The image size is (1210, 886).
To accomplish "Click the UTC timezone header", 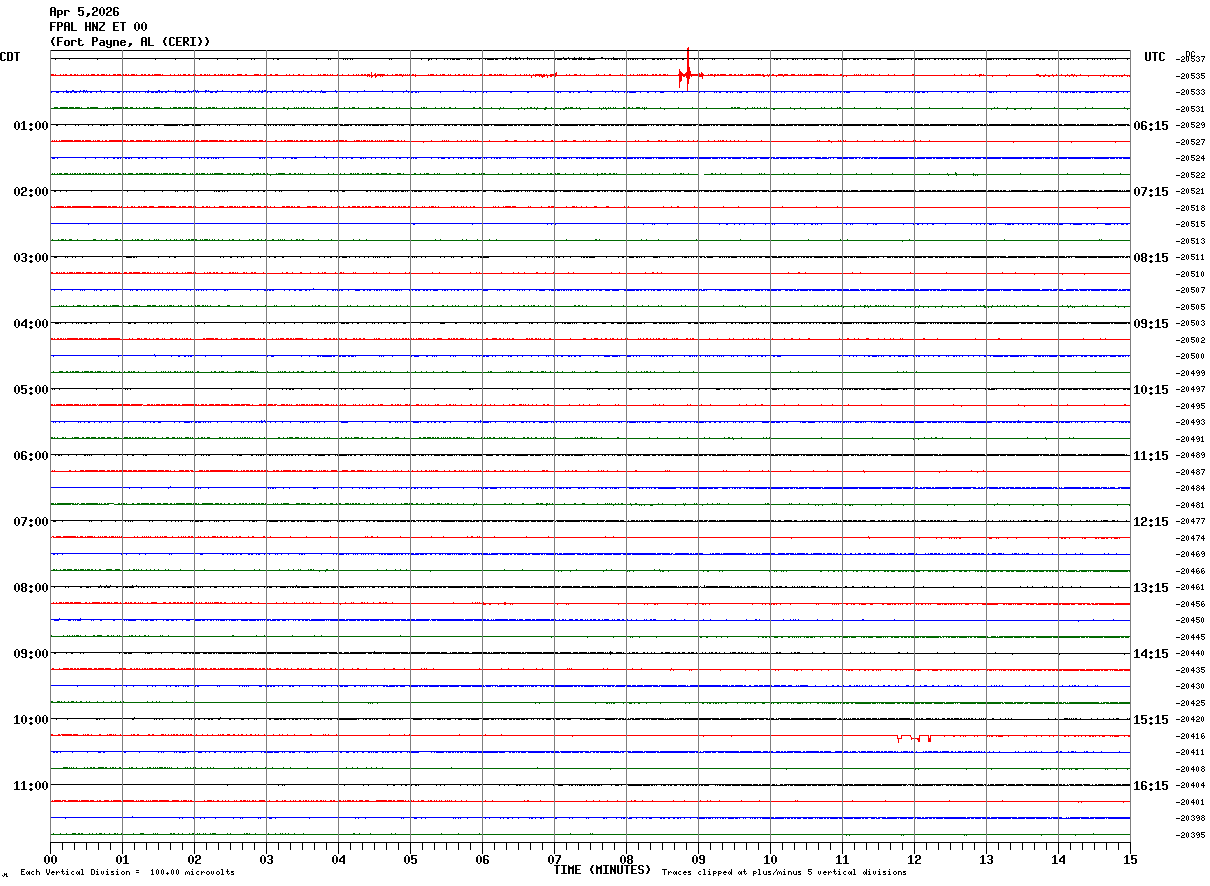I will (1155, 57).
